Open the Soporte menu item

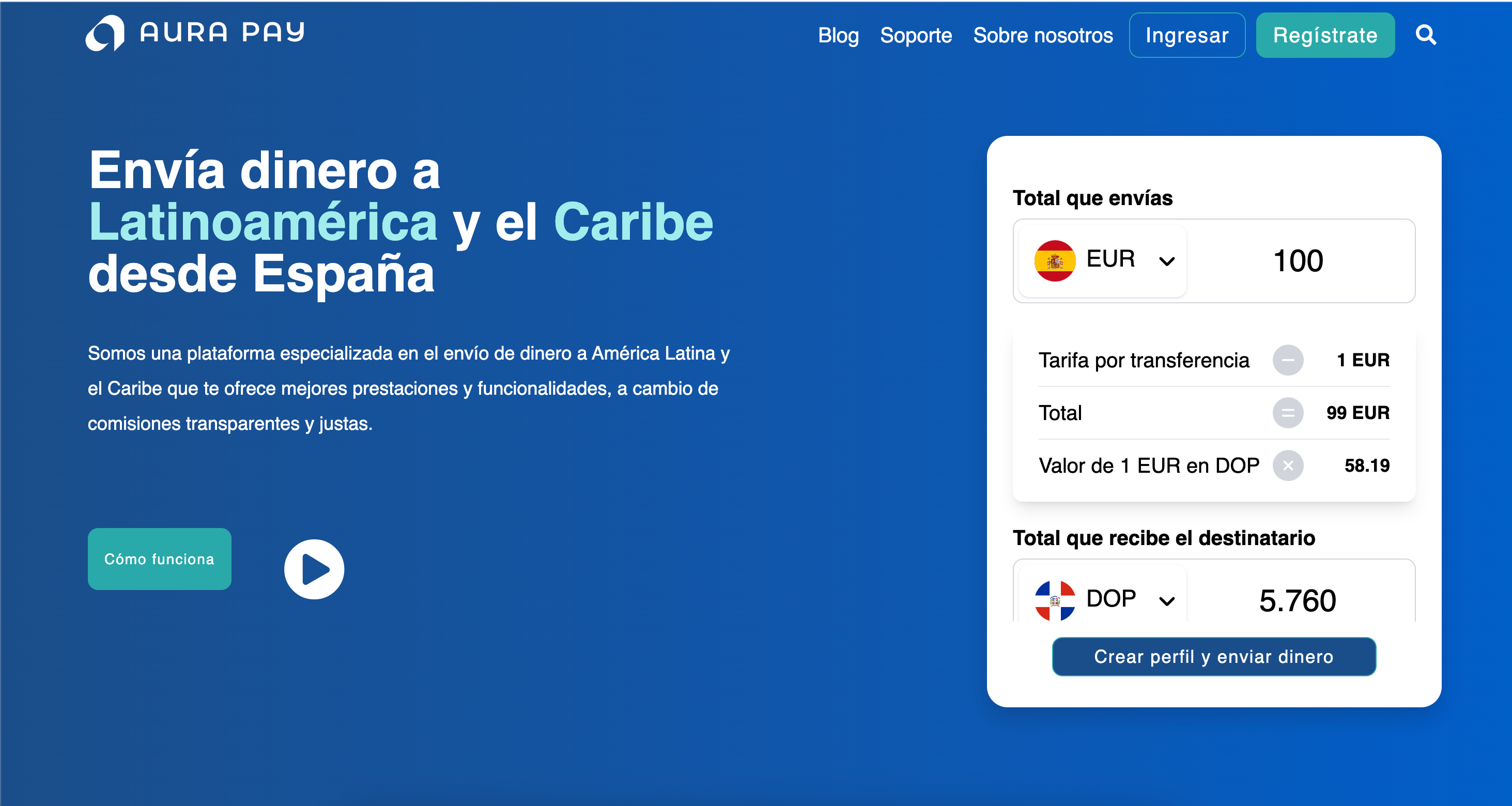click(x=916, y=35)
